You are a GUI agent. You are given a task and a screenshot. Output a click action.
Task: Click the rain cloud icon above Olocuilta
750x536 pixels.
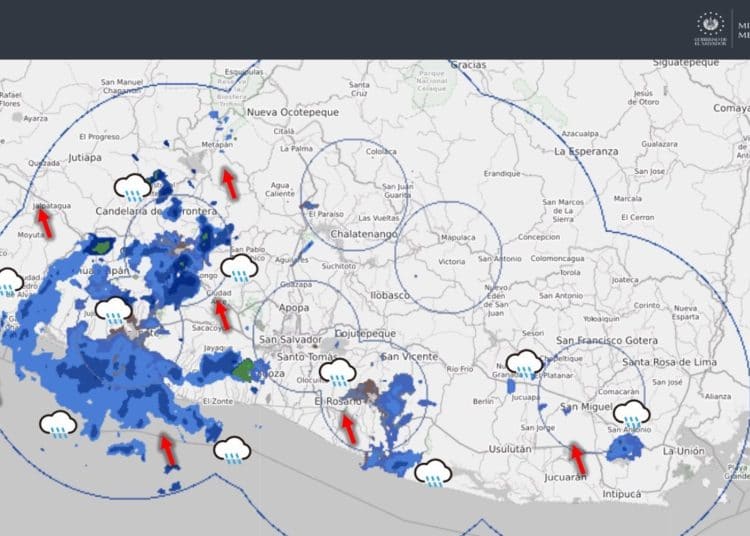tap(338, 372)
